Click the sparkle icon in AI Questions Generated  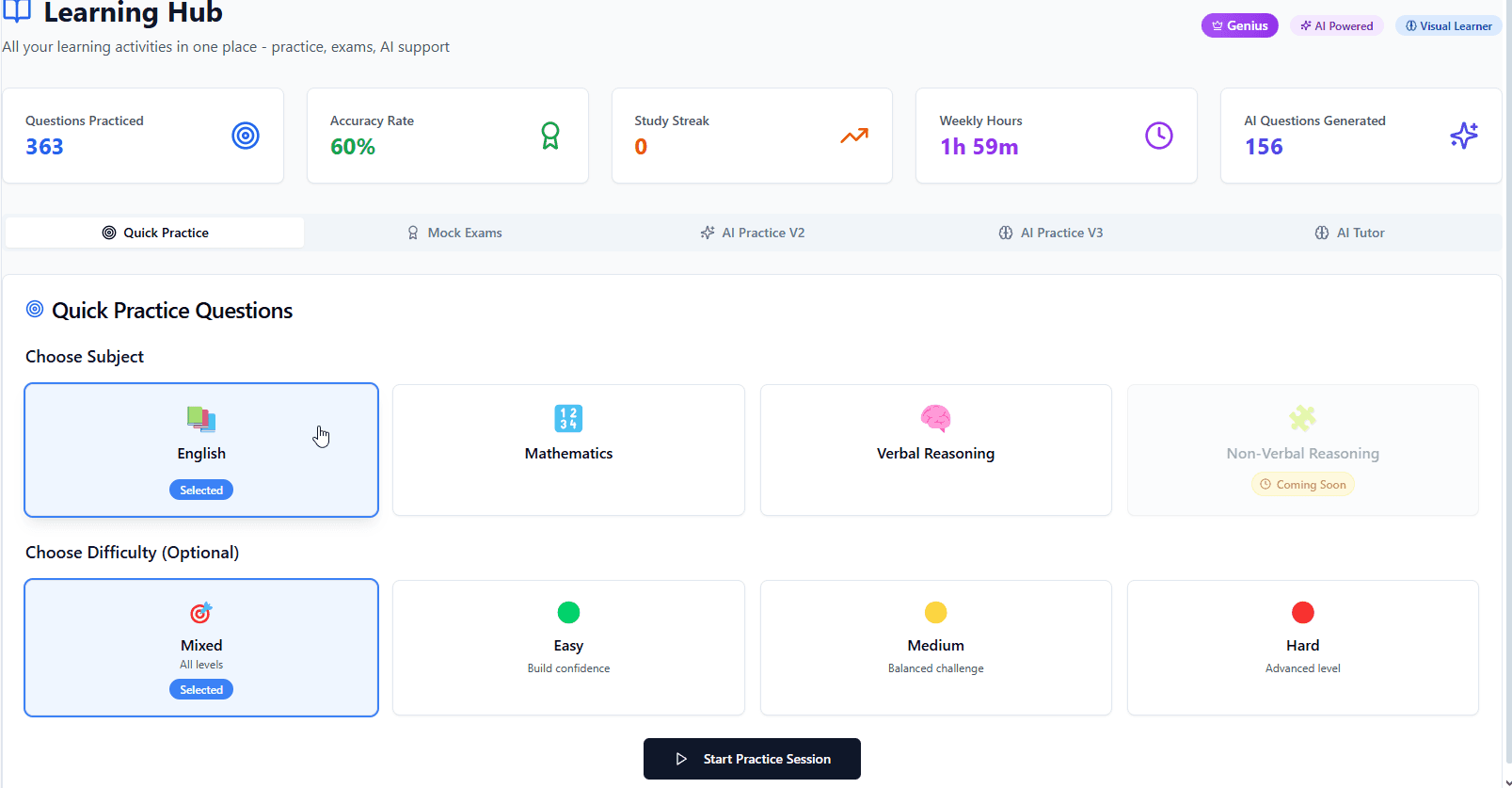click(1464, 136)
